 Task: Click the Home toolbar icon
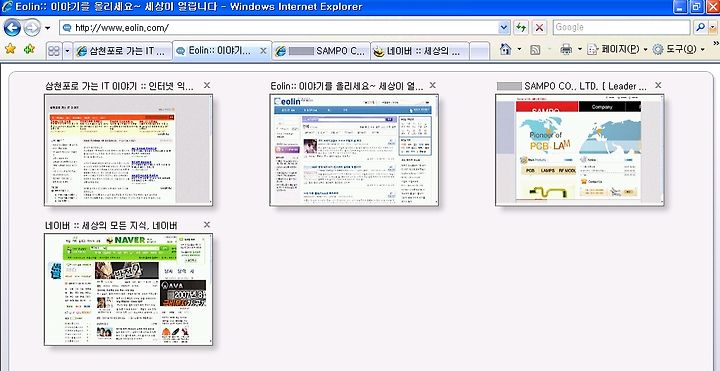click(505, 49)
